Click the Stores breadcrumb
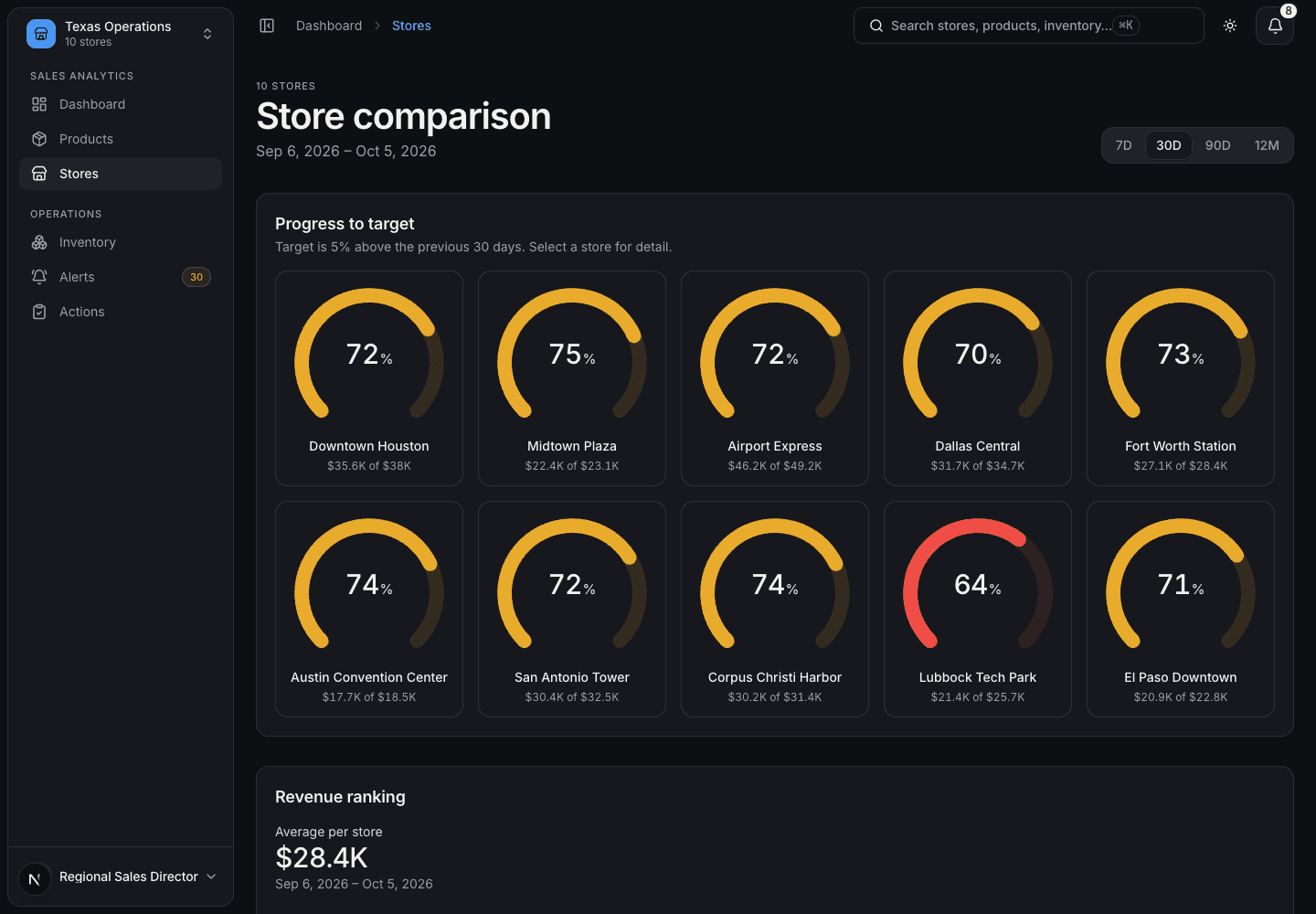 pos(411,26)
